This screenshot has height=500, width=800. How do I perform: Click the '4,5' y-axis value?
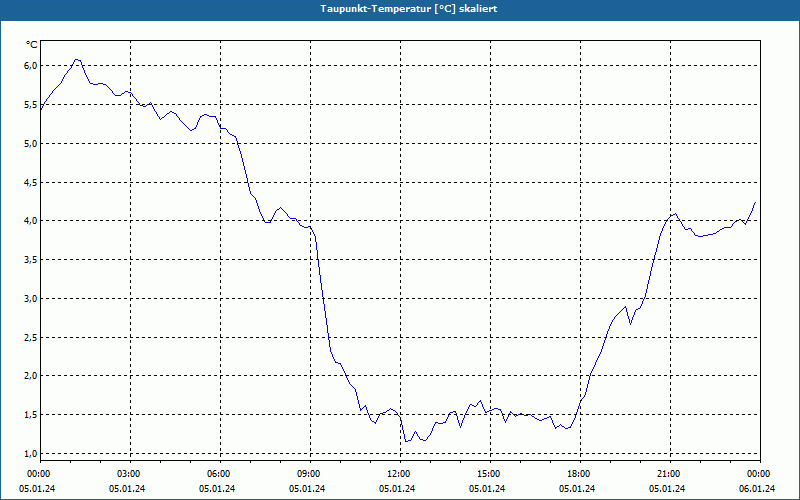31,182
